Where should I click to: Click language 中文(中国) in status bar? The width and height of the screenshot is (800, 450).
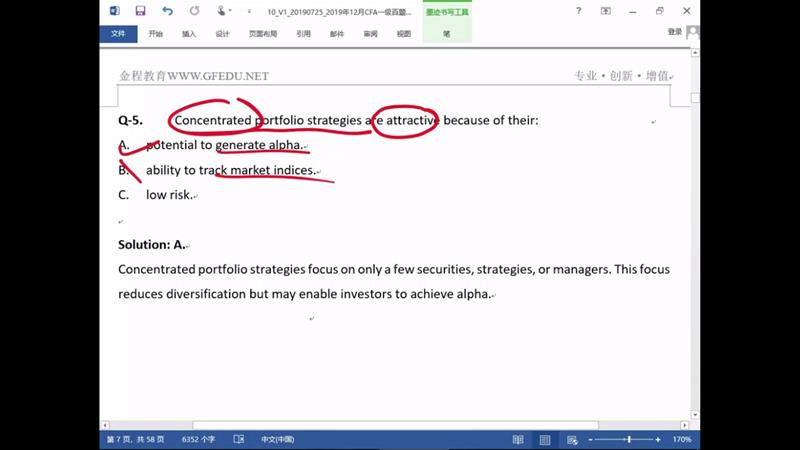pos(277,439)
